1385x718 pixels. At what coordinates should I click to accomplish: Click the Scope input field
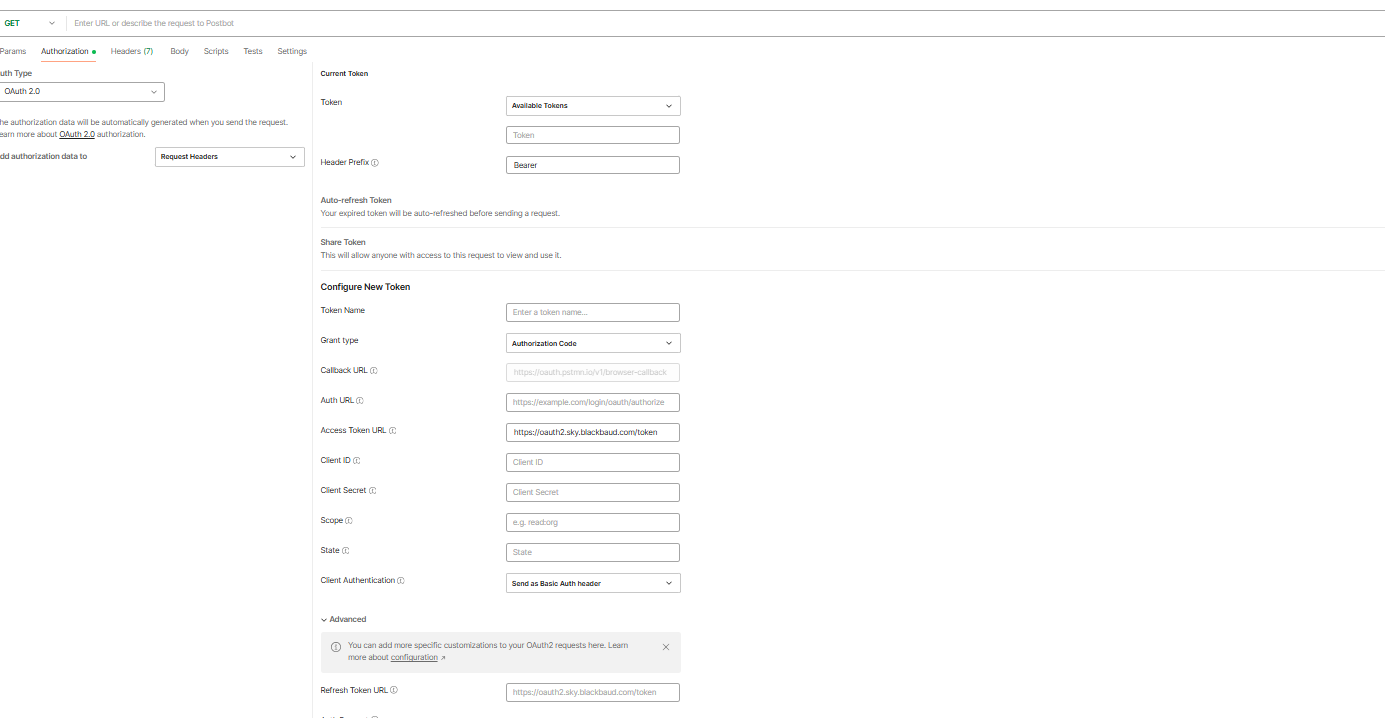593,522
